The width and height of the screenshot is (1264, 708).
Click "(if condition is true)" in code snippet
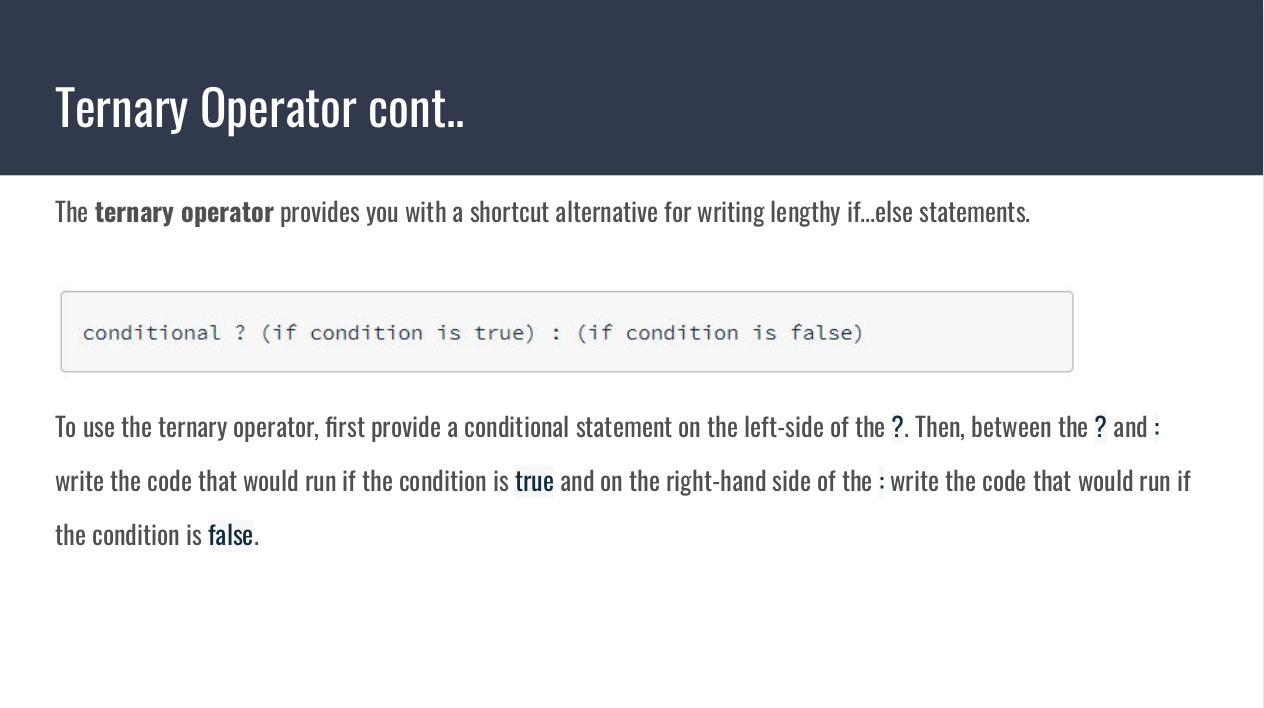pos(398,333)
